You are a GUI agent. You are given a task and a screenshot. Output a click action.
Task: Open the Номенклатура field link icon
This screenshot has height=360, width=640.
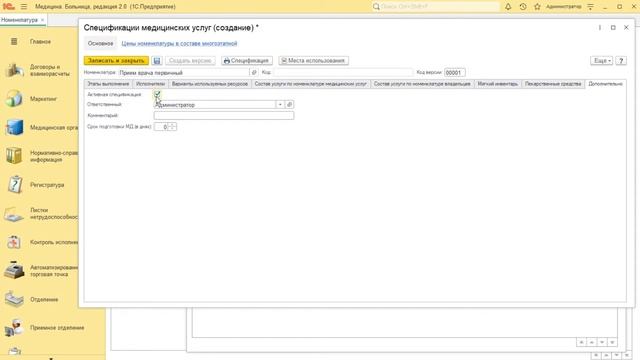(254, 72)
